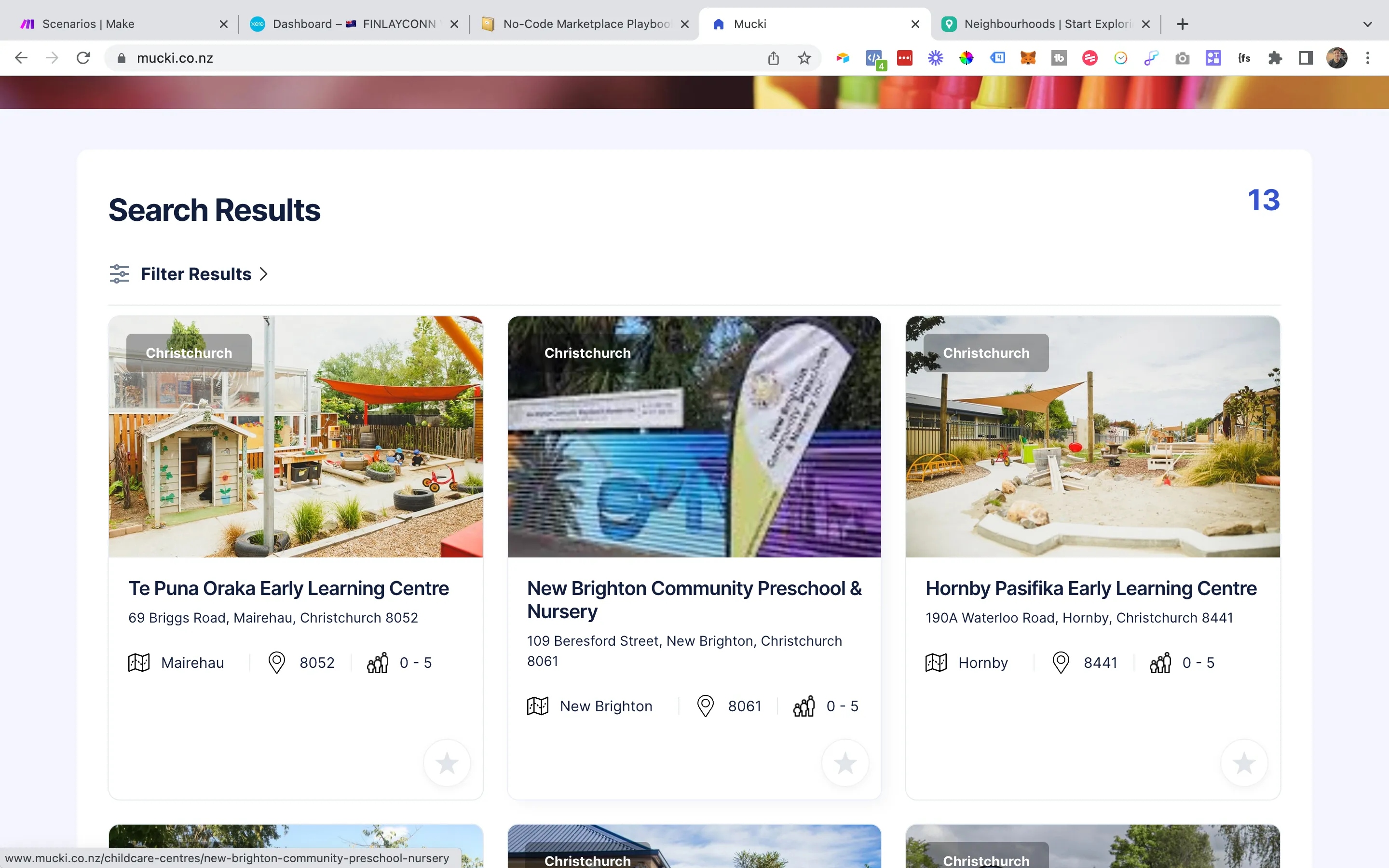Open the Filter Results sliders icon
Viewport: 1389px width, 868px height.
120,274
